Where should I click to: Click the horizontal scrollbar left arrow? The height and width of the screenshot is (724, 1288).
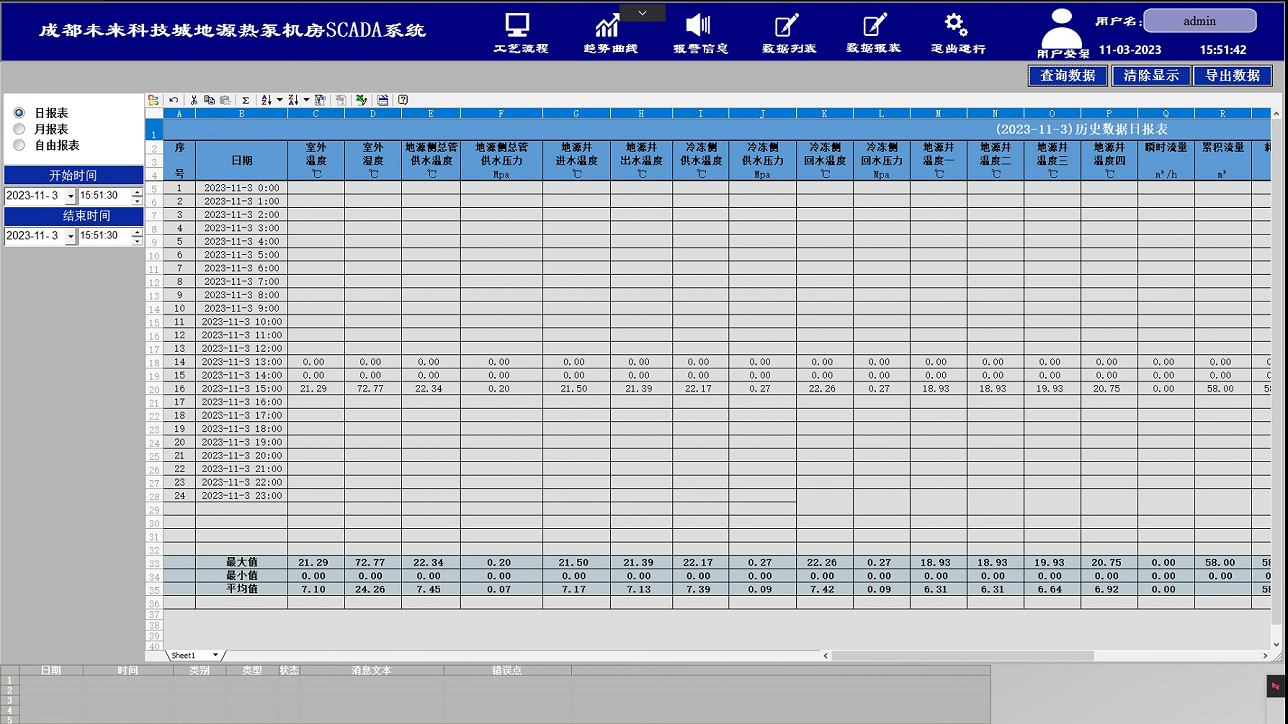826,656
